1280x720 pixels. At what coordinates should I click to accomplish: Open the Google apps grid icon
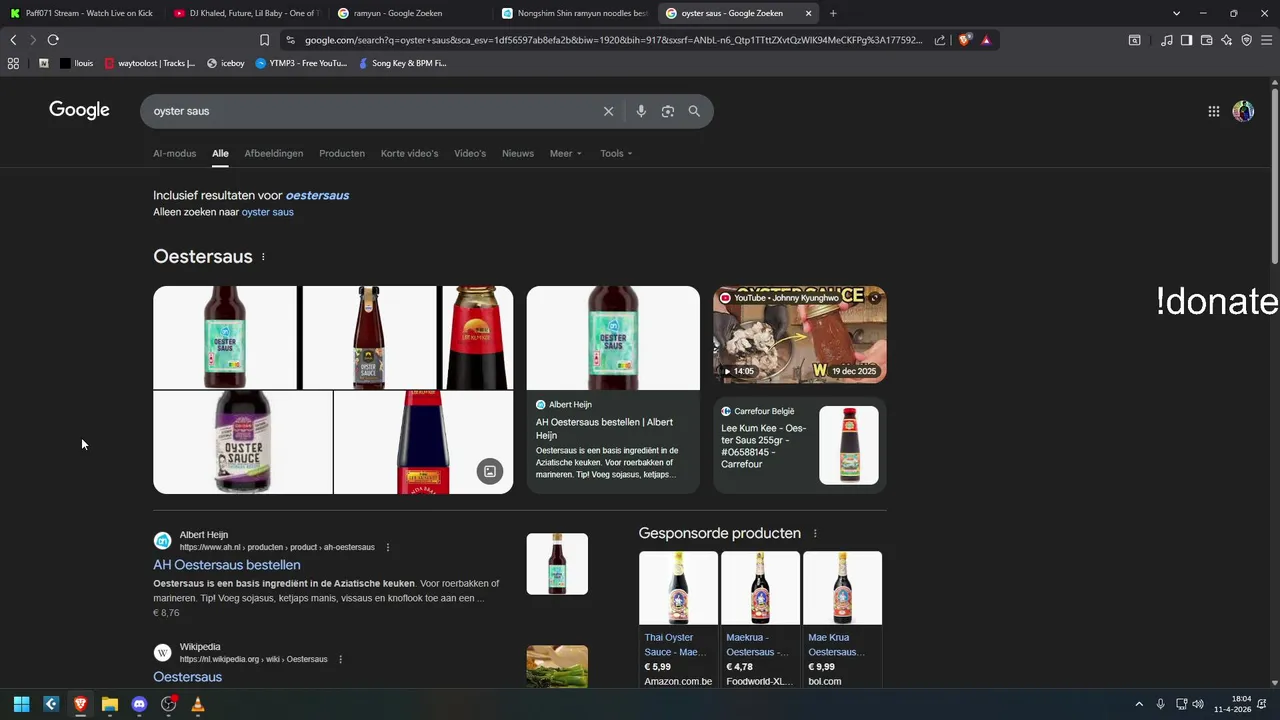pyautogui.click(x=1214, y=111)
